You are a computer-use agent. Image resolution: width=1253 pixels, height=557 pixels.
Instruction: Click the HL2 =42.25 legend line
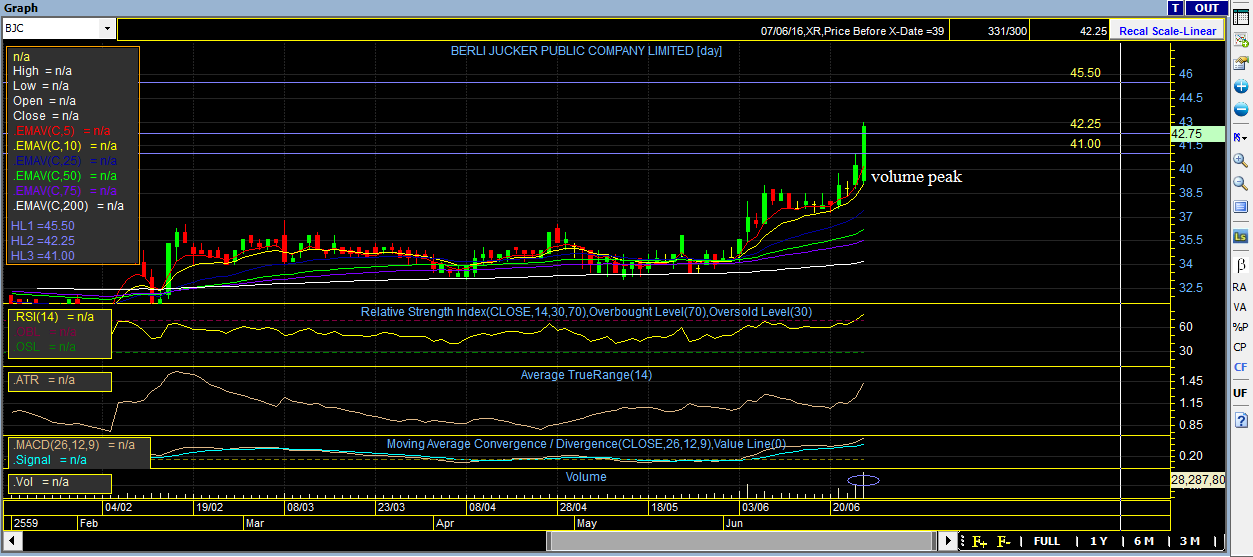43,241
